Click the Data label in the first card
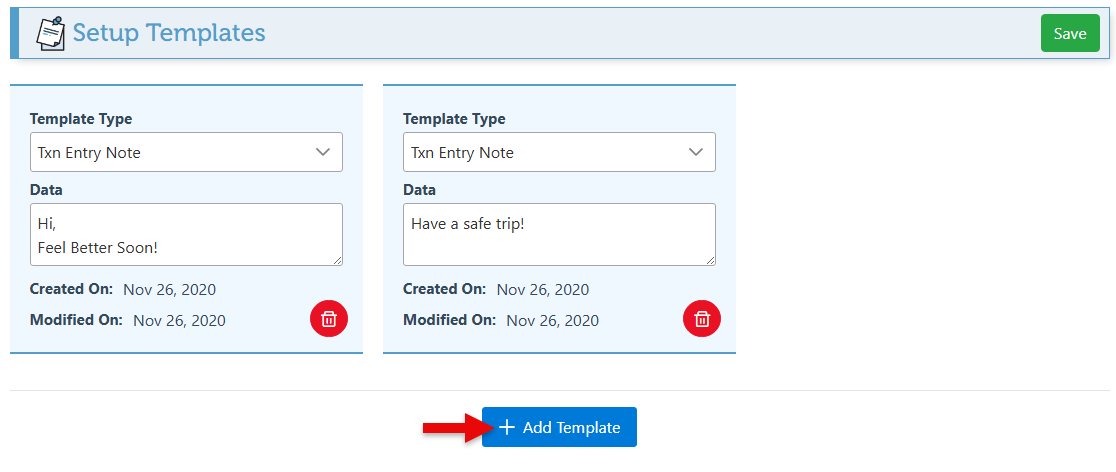This screenshot has height=472, width=1116. click(47, 189)
